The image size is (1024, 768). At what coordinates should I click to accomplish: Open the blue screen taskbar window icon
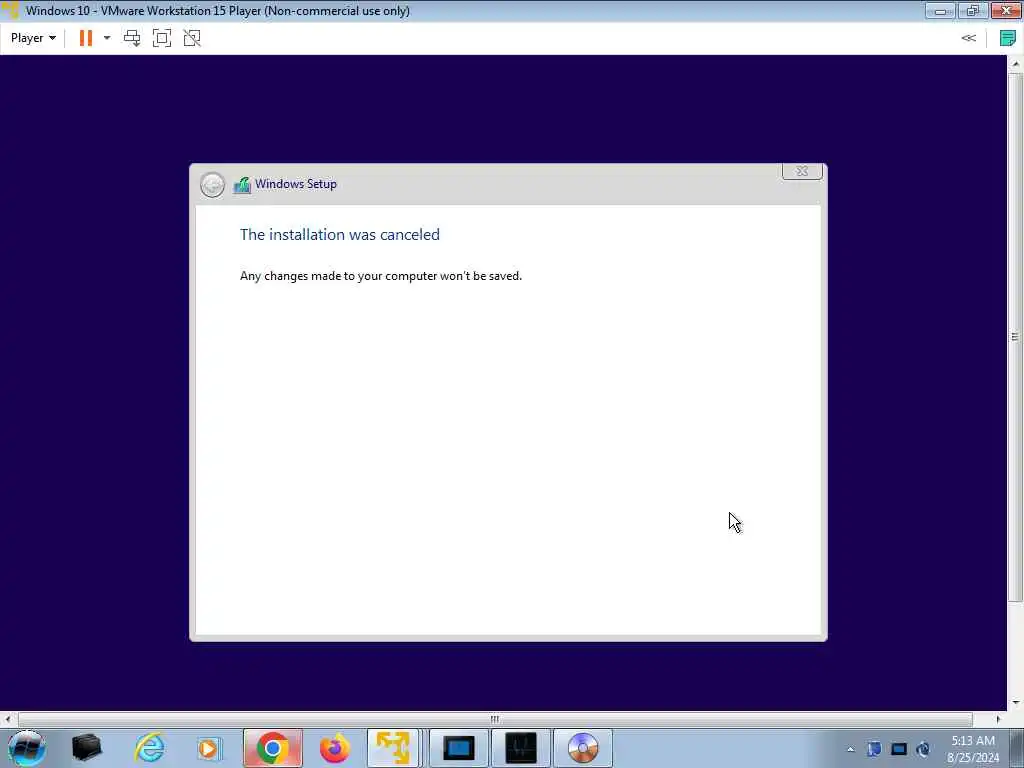point(458,748)
